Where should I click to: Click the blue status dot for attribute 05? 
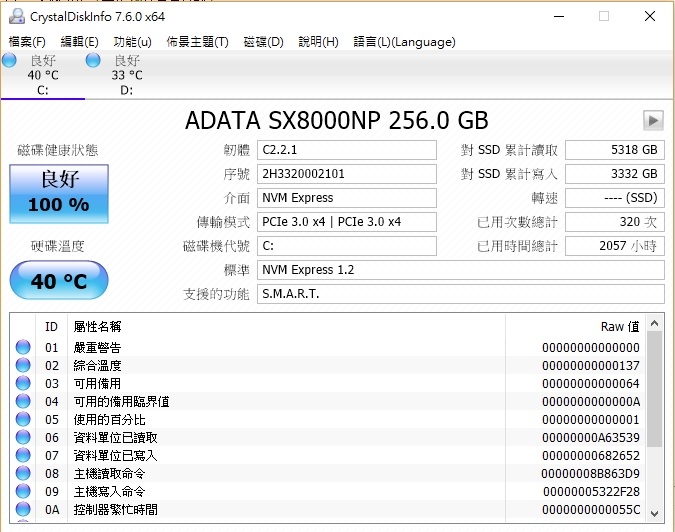[x=23, y=419]
